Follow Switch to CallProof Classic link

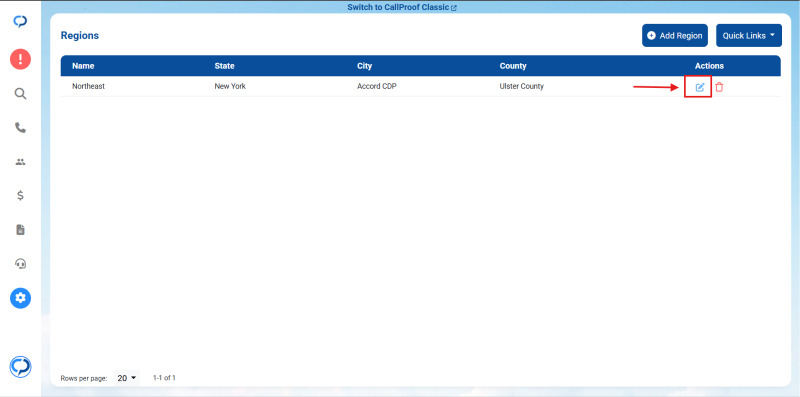(x=402, y=8)
